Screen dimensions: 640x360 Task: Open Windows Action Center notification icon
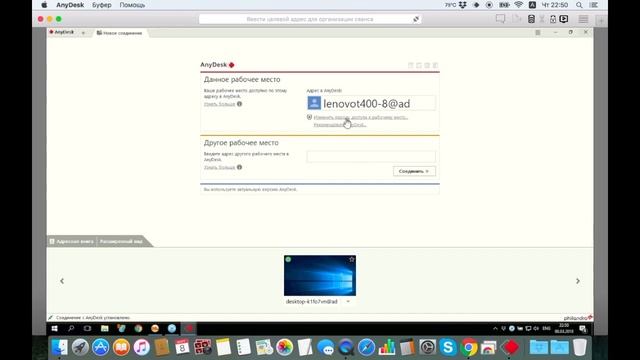(583, 329)
